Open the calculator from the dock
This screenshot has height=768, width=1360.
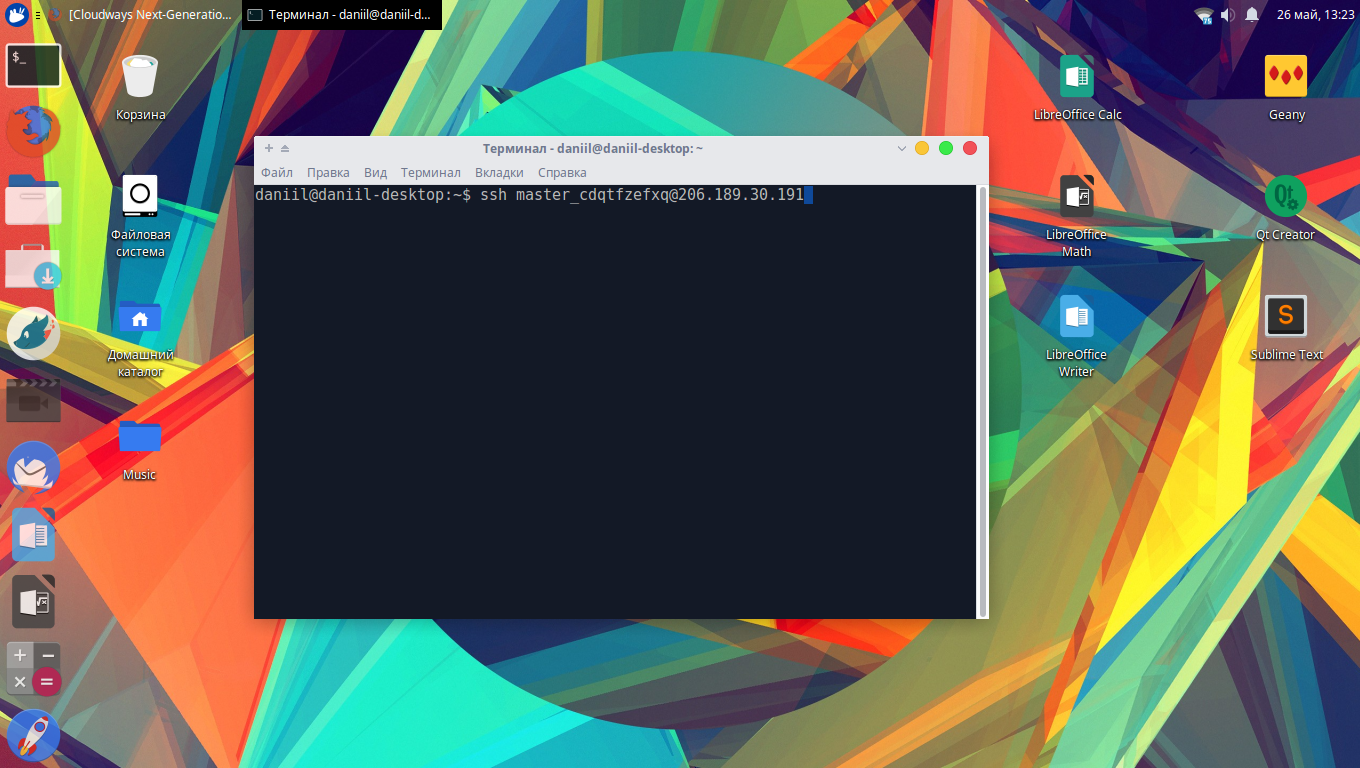coord(33,669)
